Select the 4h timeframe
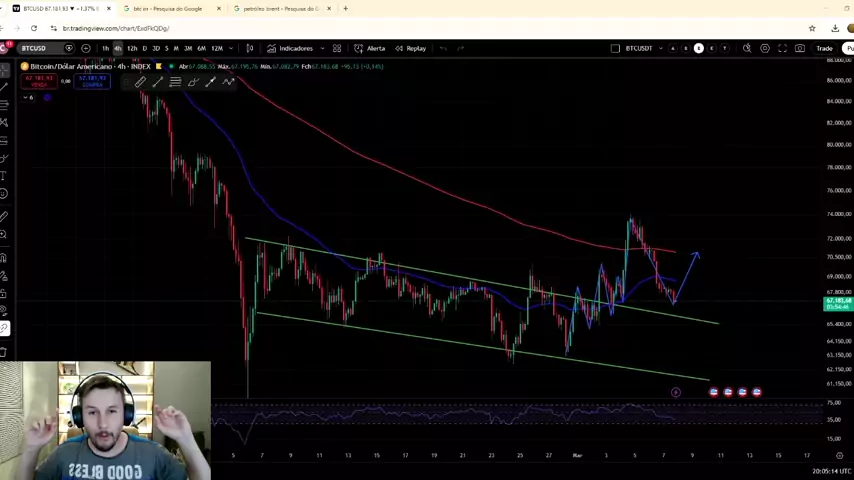 click(117, 48)
